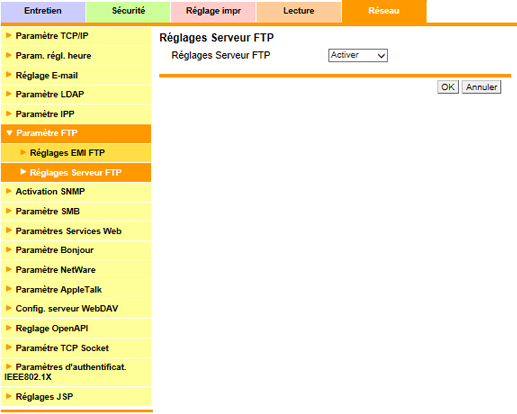Screen dimensions: 517x414
Task: Click arrow icon beside Réglage E-mail
Action: pos(9,75)
